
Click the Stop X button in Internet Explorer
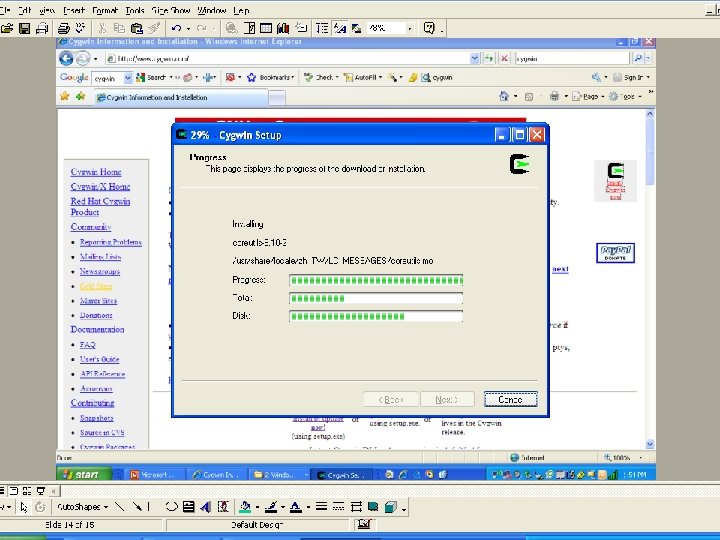pos(504,58)
